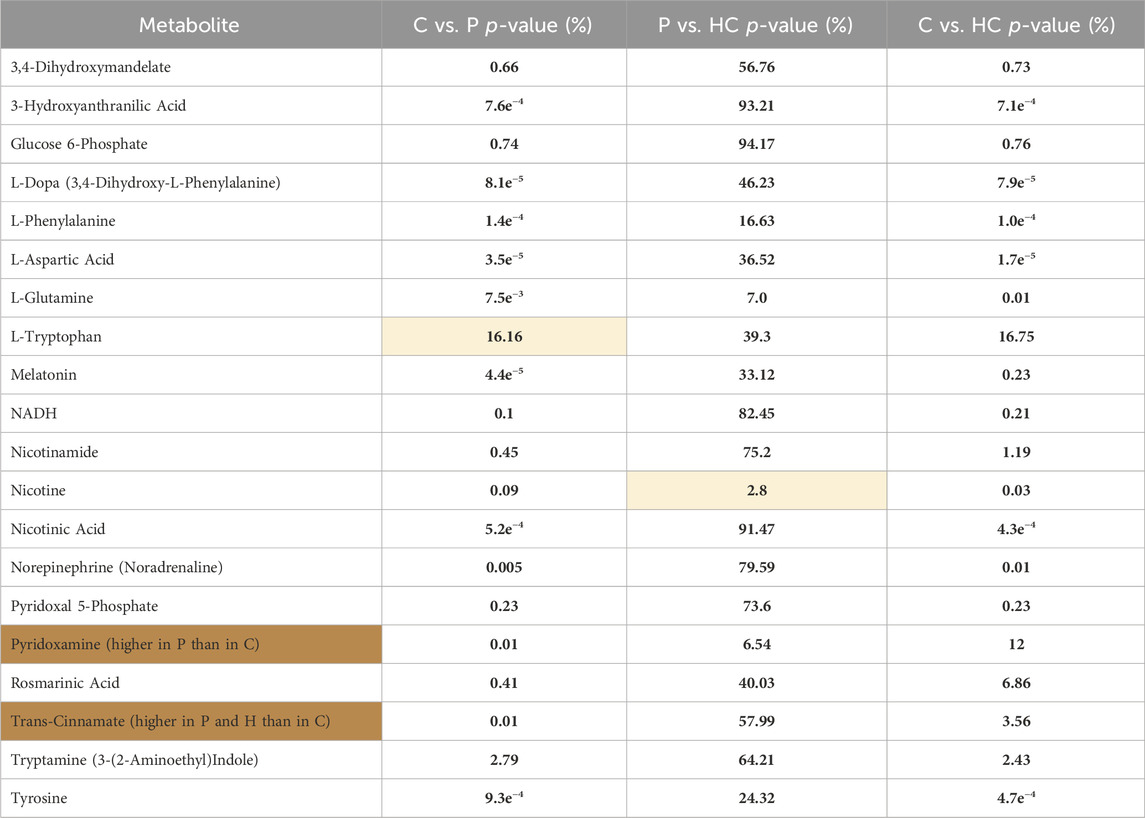1145x818 pixels.
Task: Click the Nicotinamide row label
Action: pos(54,452)
